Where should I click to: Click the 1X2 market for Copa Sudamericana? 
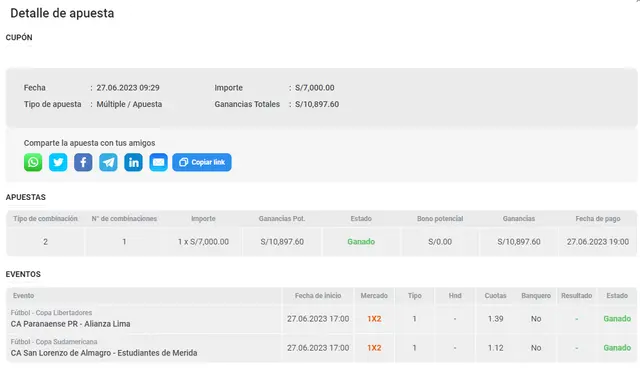[x=374, y=348]
